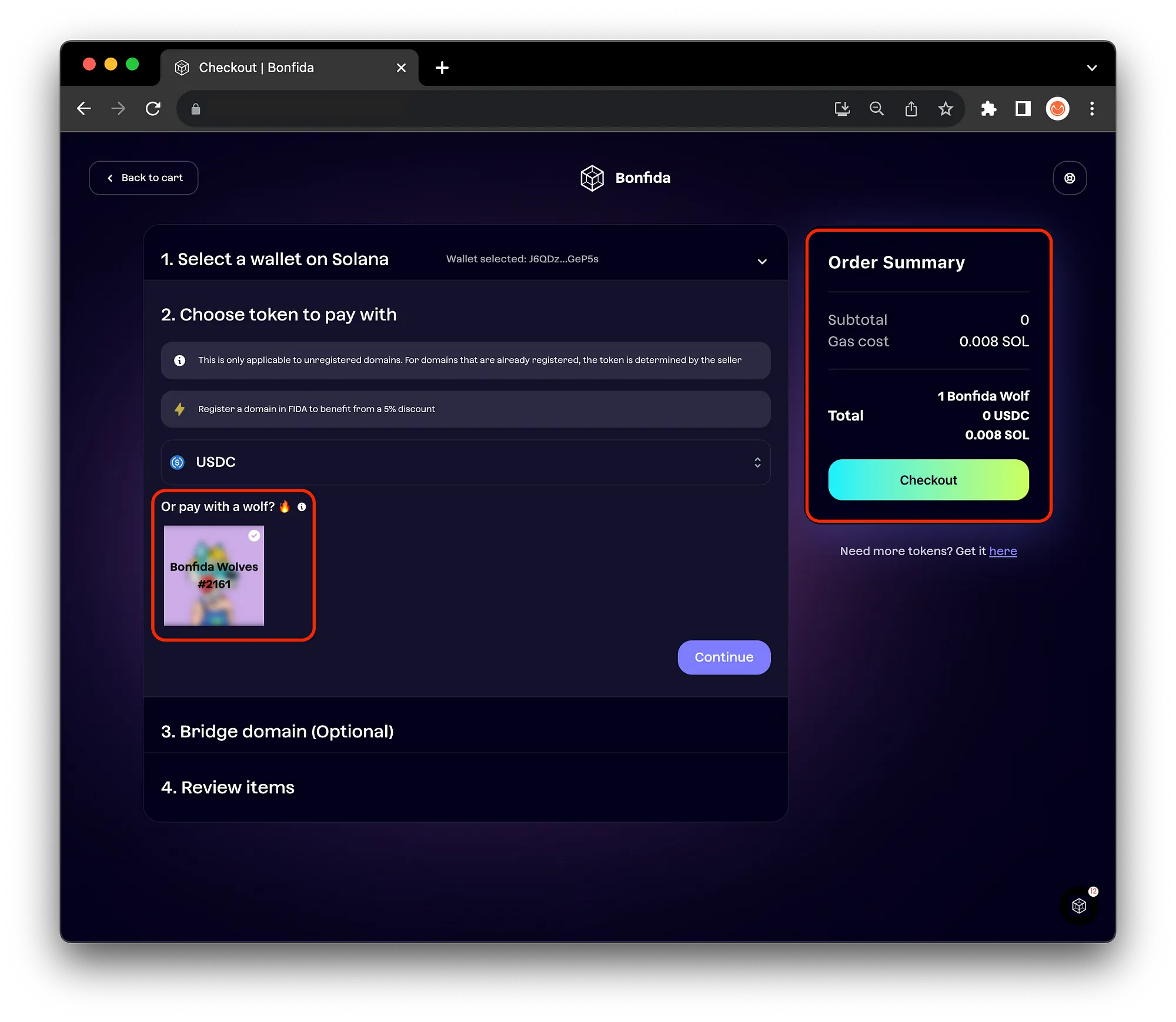
Task: Toggle the checkmark on wolf #2161
Action: pyautogui.click(x=254, y=535)
